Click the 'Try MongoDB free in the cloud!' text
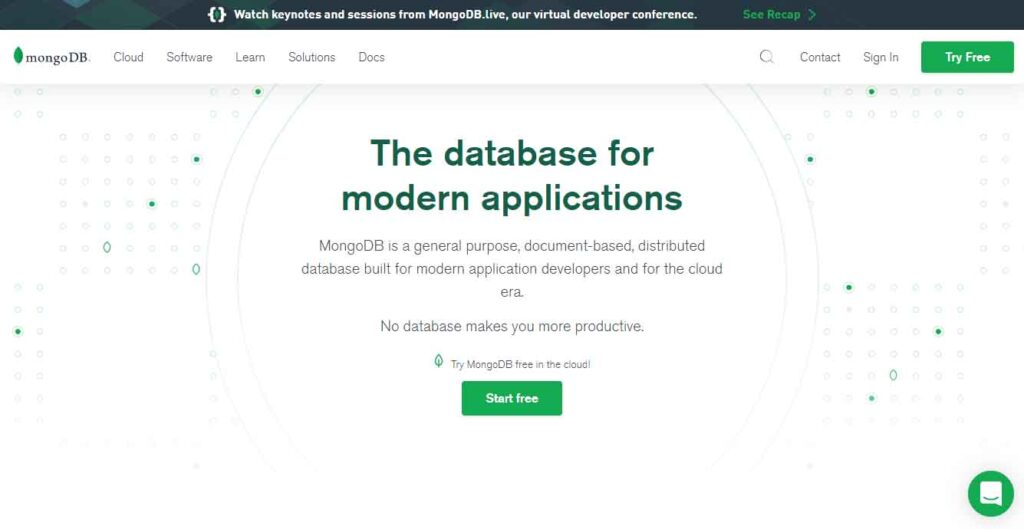The width and height of the screenshot is (1024, 529). pos(520,364)
